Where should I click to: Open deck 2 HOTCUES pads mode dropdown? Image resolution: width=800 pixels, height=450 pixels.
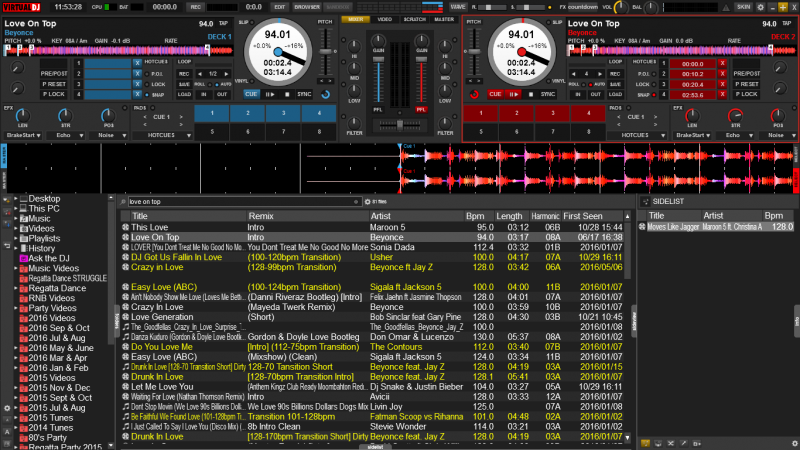point(637,135)
